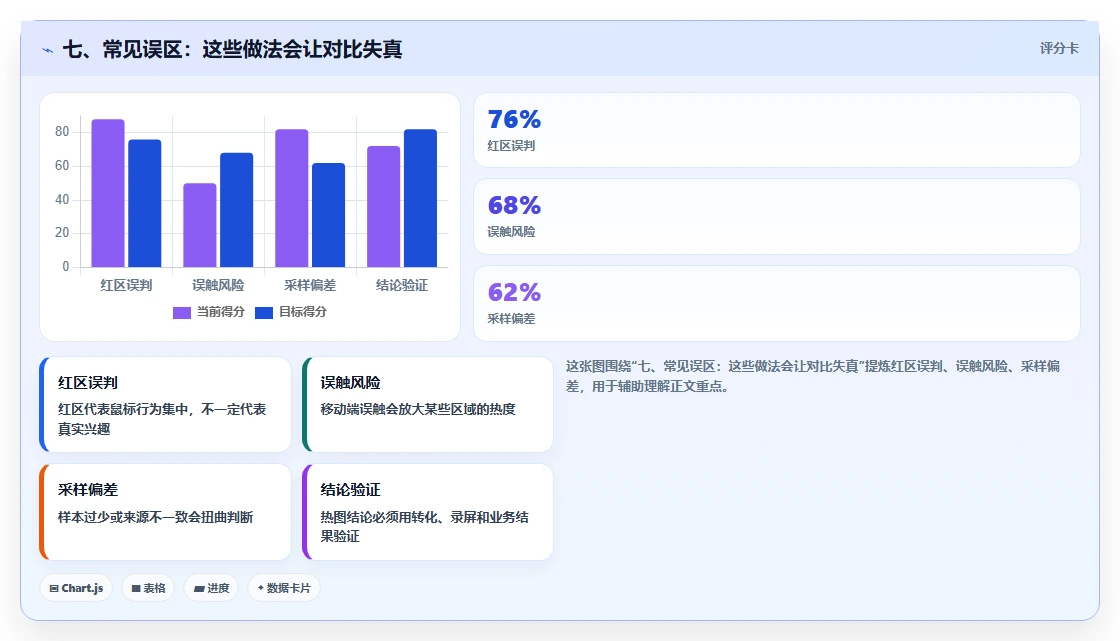This screenshot has height=641, width=1120.
Task: Click the purple 红区误判 current-score bar
Action: coord(108,193)
